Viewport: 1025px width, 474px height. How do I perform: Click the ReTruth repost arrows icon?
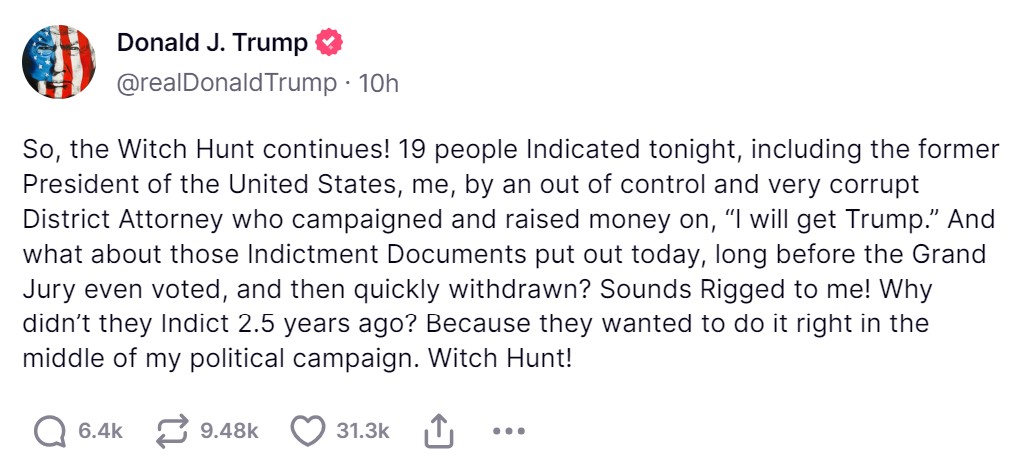(174, 431)
